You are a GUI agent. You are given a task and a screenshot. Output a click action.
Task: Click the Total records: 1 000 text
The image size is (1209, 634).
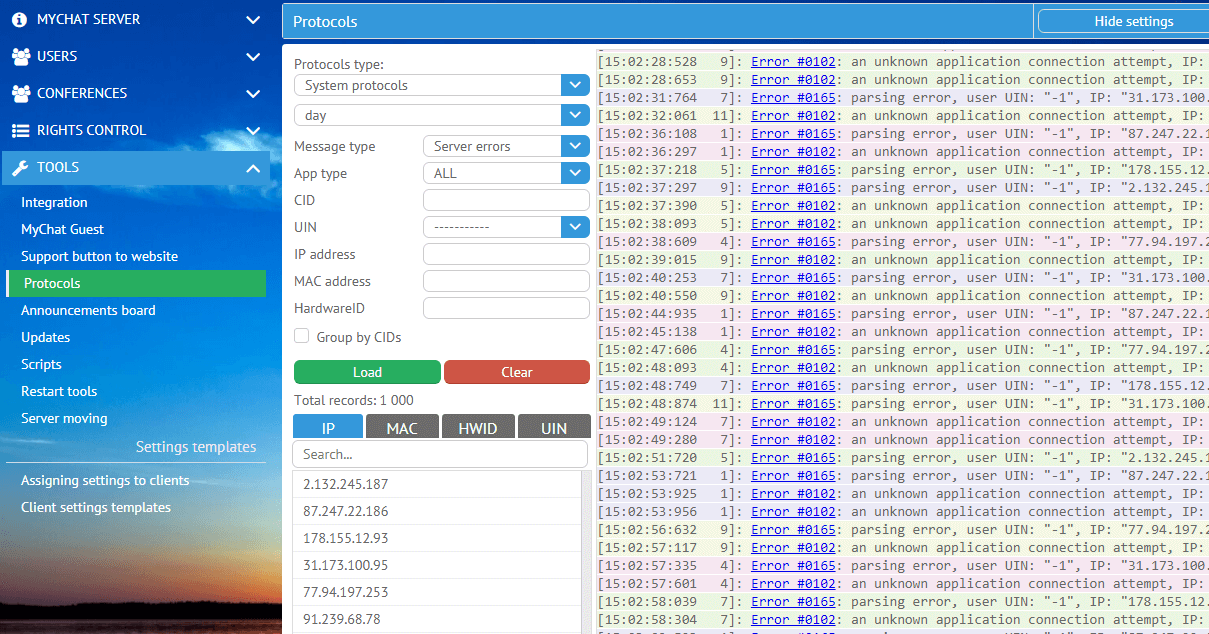point(354,400)
